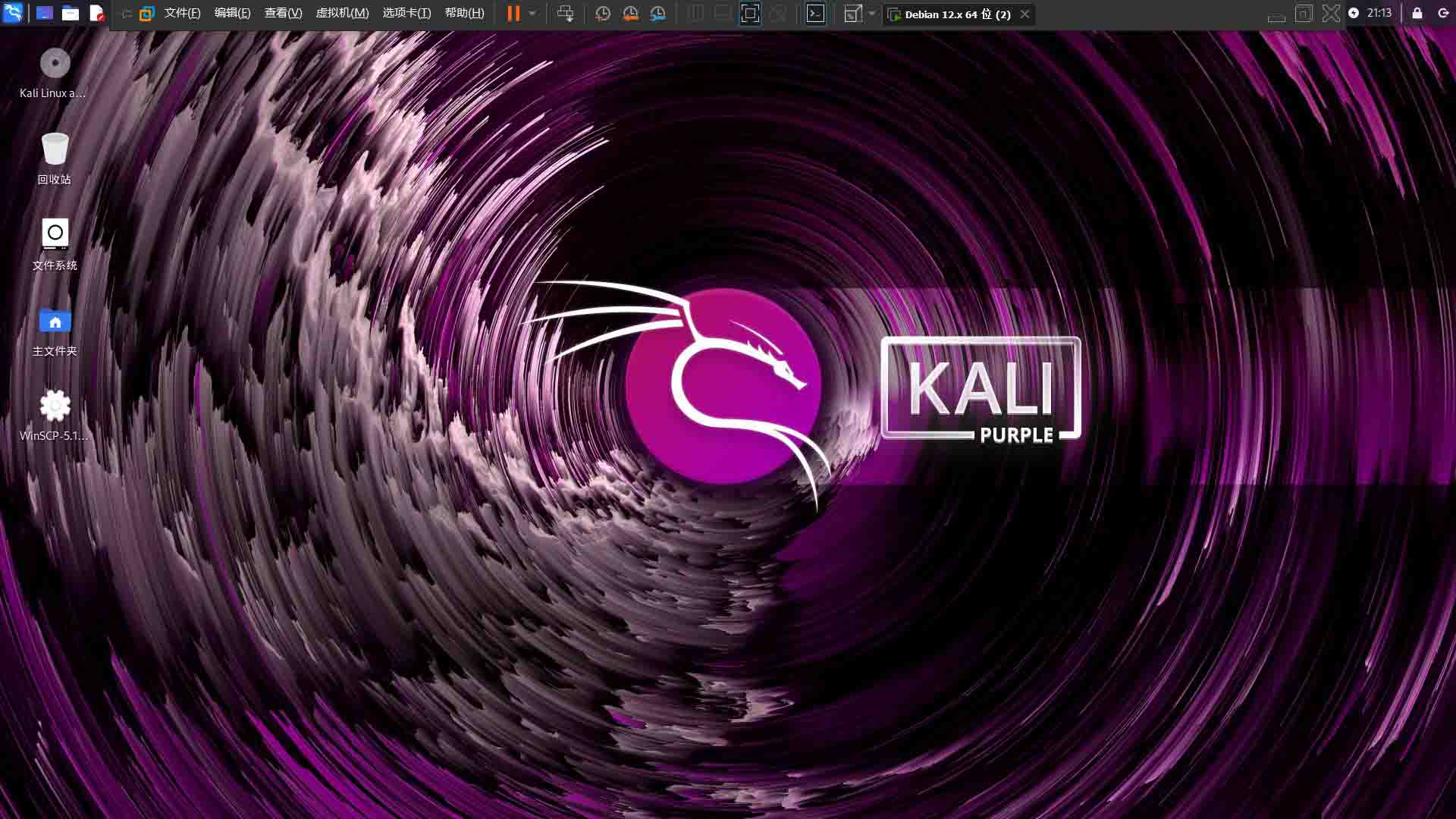Open the Kali applications menu icon
1456x819 pixels.
pyautogui.click(x=13, y=13)
